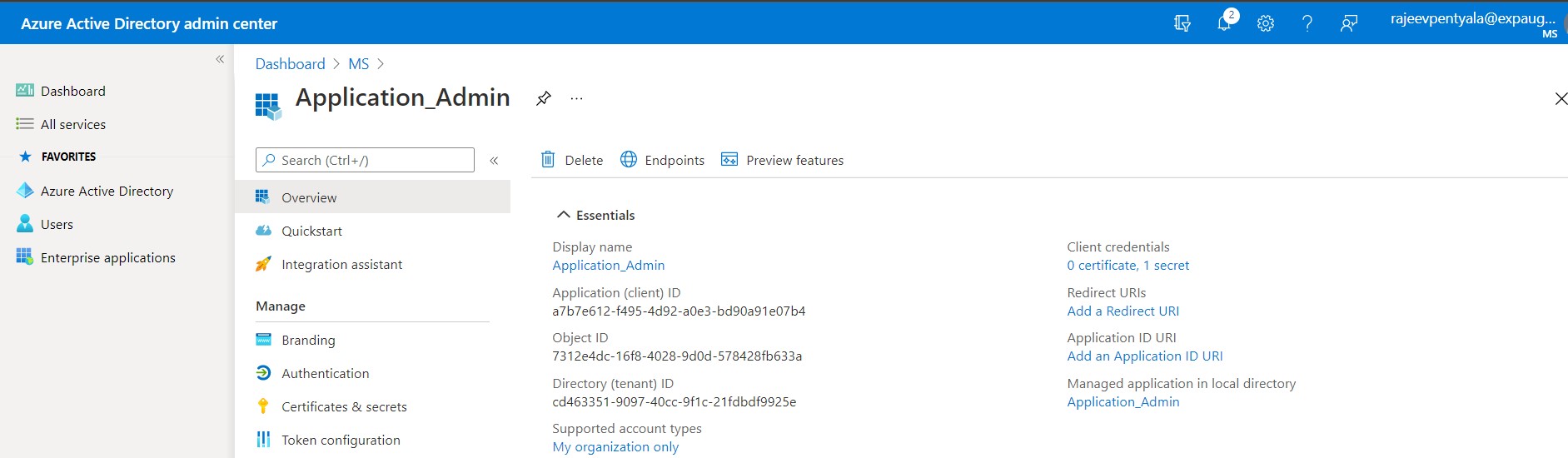Click the Dashboard breadcrumb link
Viewport: 1568px width, 458px height.
coord(290,64)
